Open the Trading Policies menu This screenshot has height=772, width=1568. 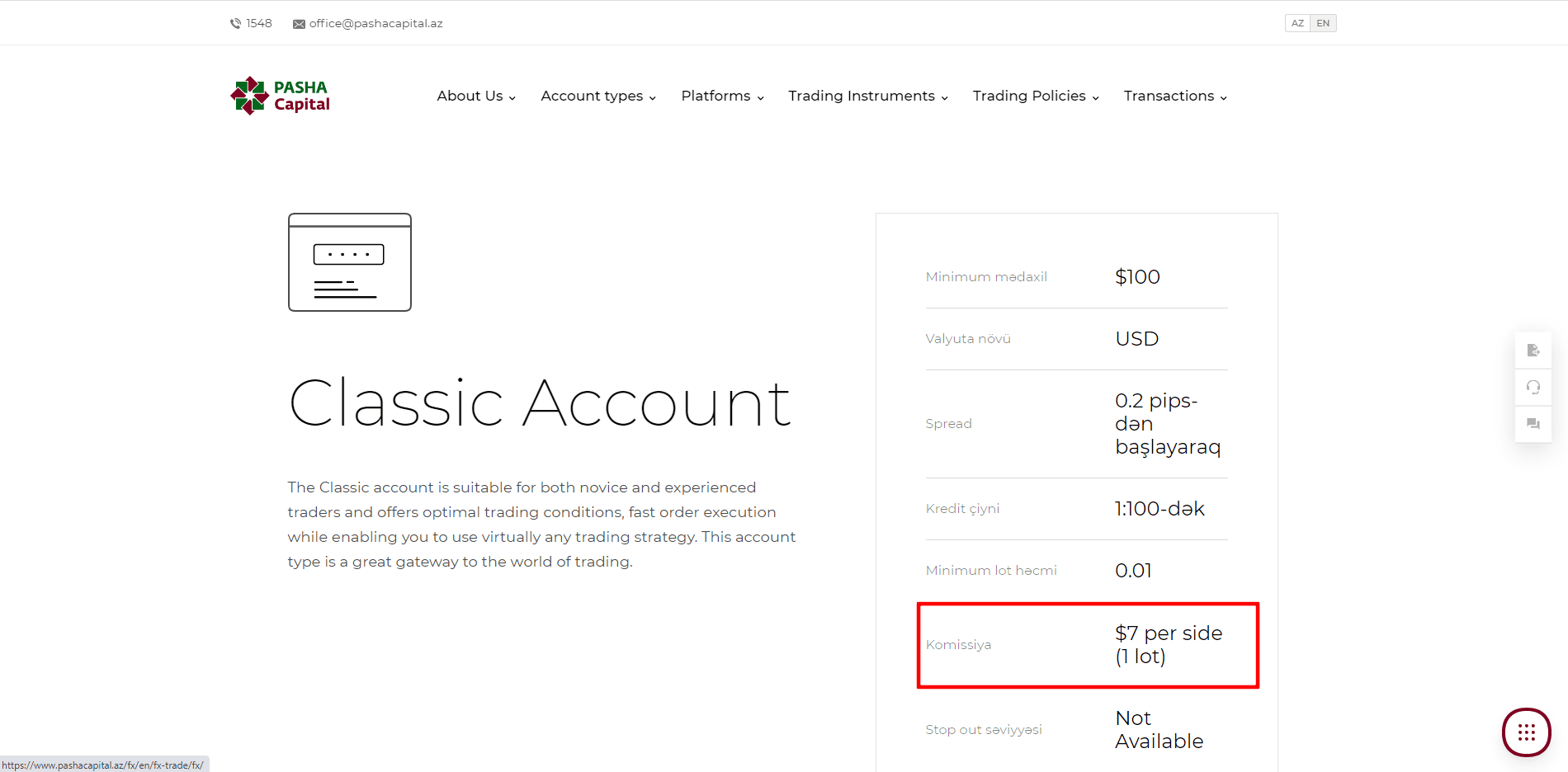click(1036, 96)
